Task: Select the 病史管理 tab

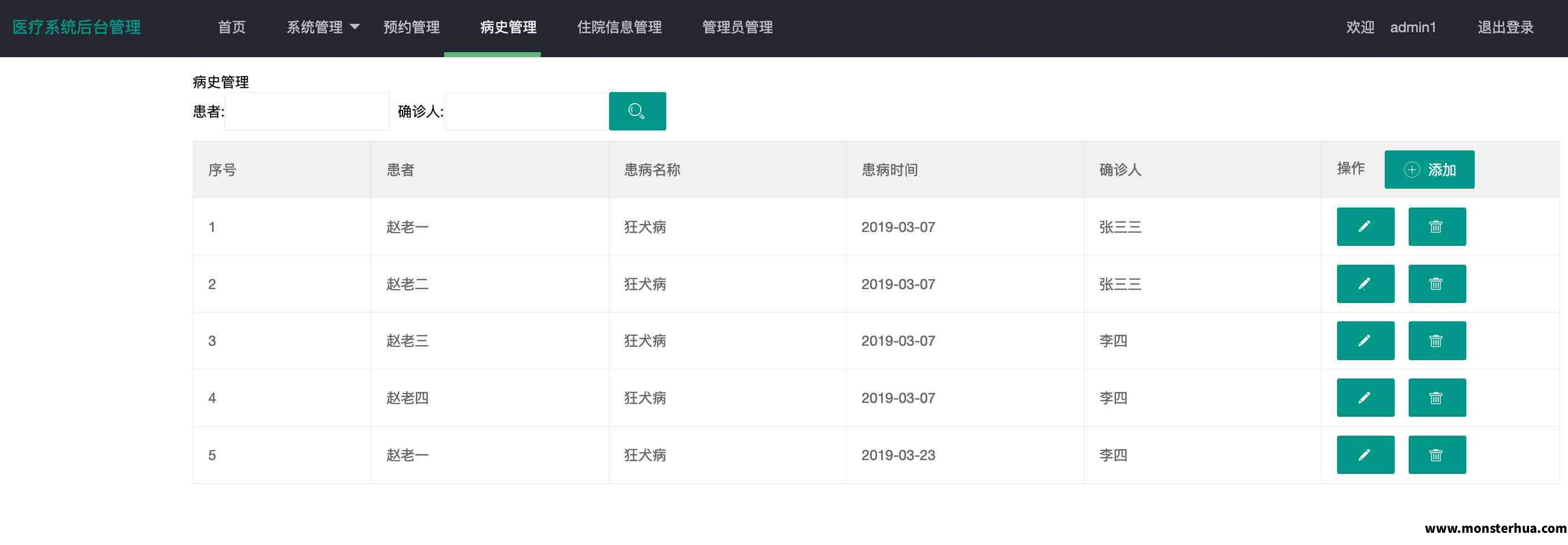Action: (508, 27)
